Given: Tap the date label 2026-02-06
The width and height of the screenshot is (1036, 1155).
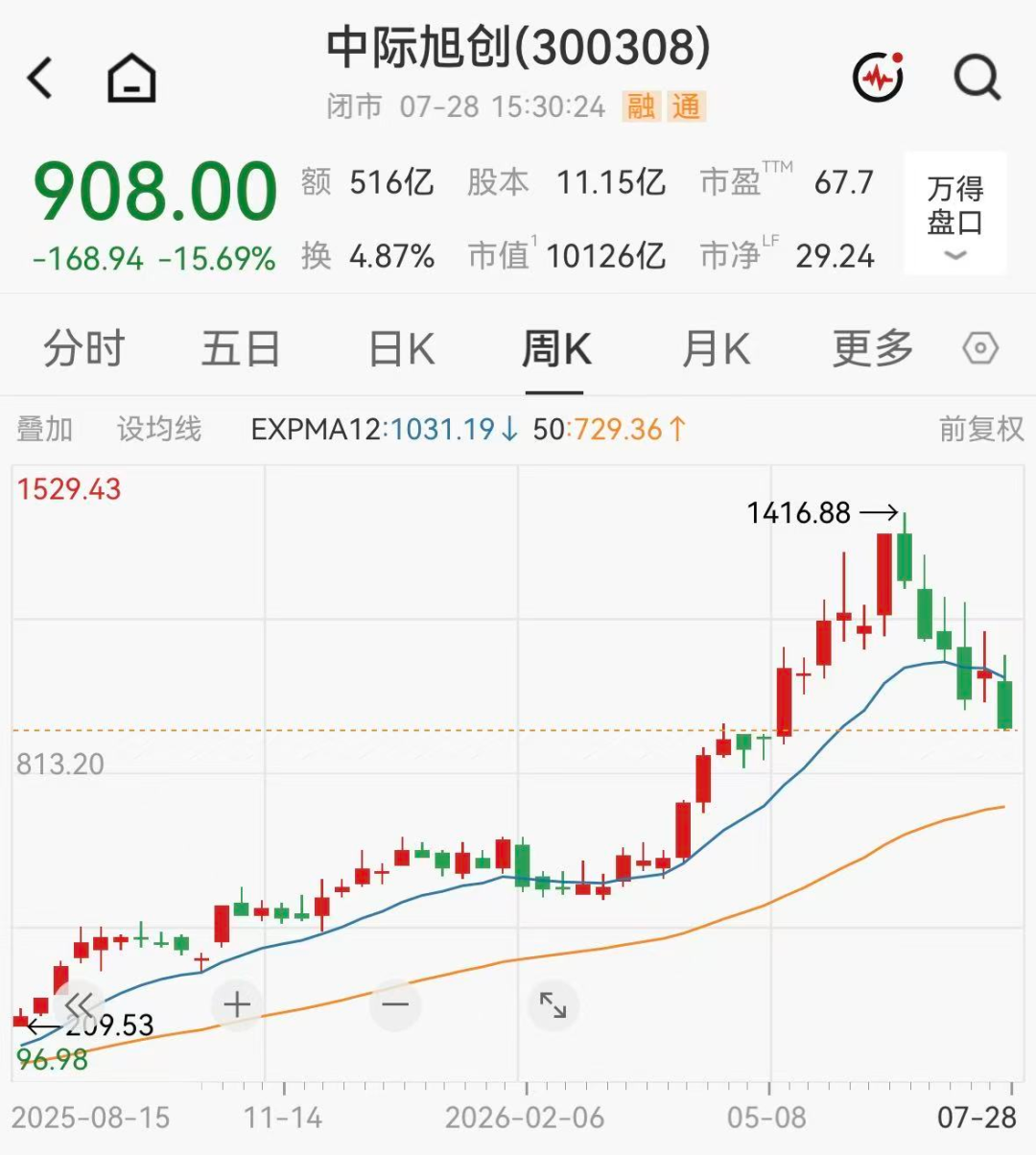Looking at the screenshot, I should 525,1118.
